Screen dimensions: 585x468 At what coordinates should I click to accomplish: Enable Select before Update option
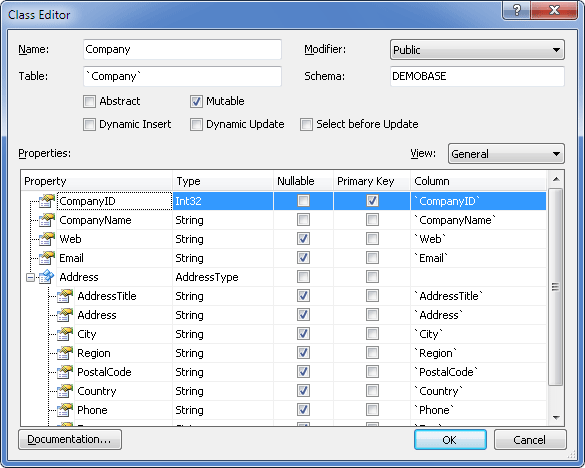point(306,124)
